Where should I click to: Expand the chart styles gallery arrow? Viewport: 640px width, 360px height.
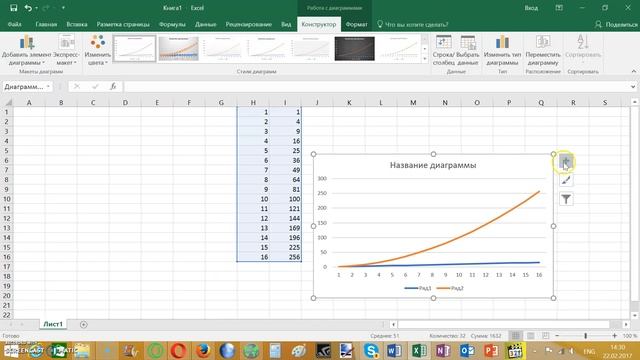click(425, 59)
